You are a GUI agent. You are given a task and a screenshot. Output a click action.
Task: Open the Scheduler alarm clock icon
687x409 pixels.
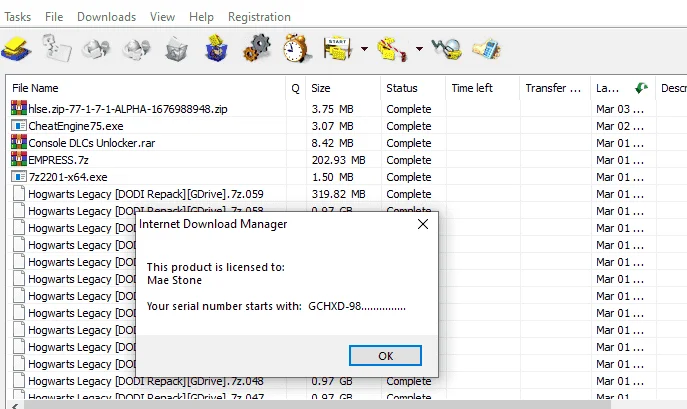[297, 48]
